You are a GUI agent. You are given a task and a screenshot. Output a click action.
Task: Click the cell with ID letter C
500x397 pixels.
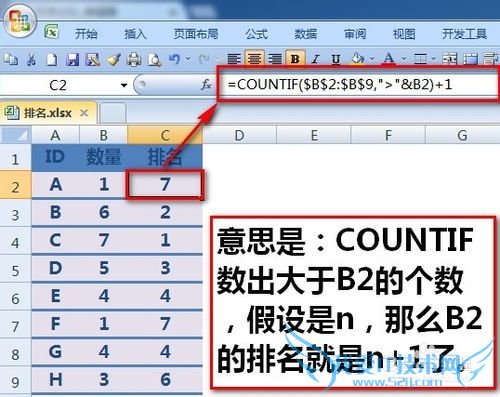pyautogui.click(x=55, y=240)
